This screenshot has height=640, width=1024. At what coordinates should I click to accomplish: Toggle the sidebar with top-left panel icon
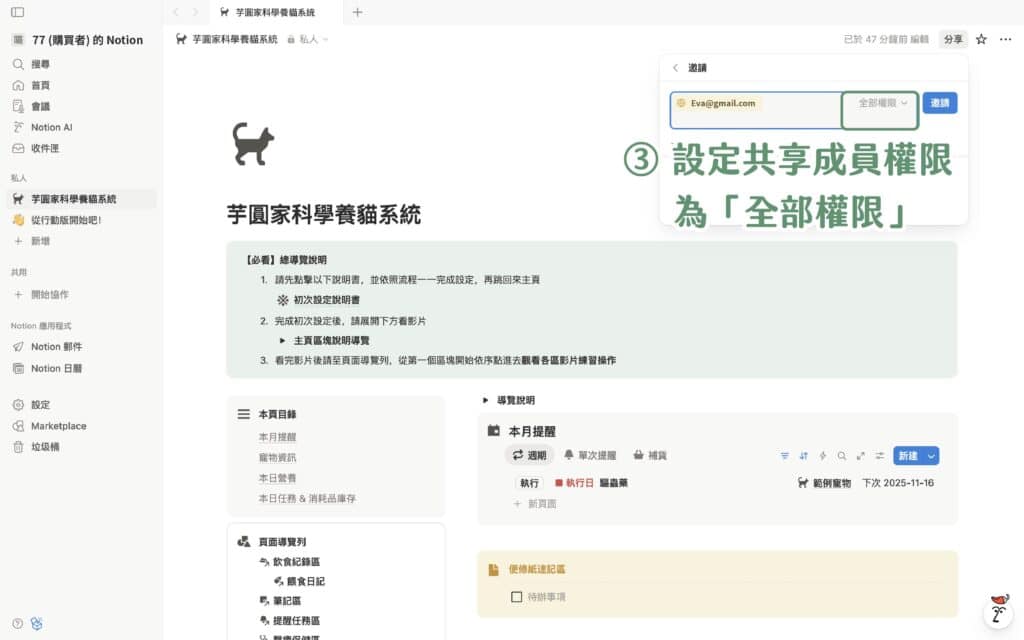[17, 12]
